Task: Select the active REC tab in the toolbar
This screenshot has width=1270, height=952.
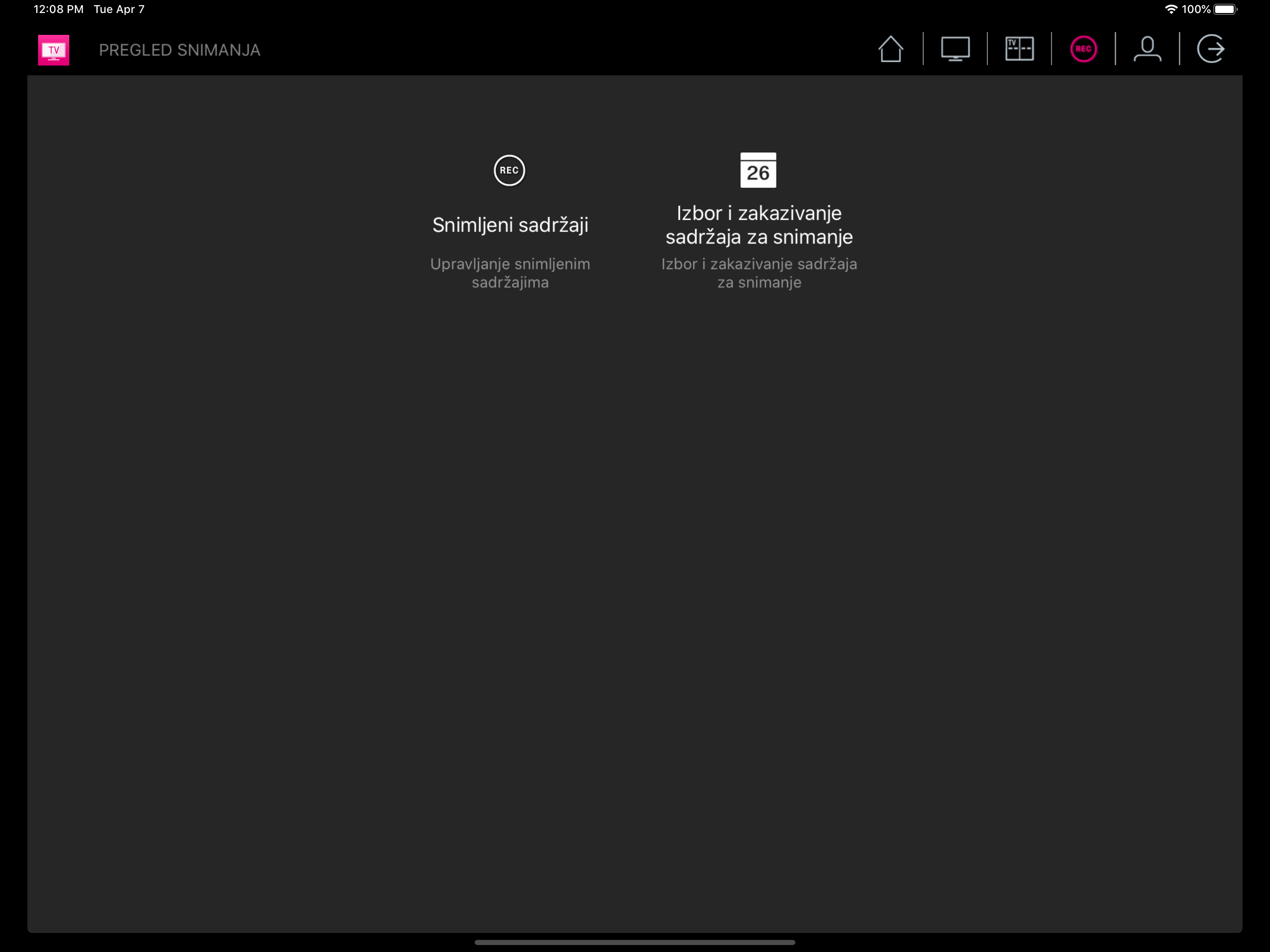Action: [1084, 49]
